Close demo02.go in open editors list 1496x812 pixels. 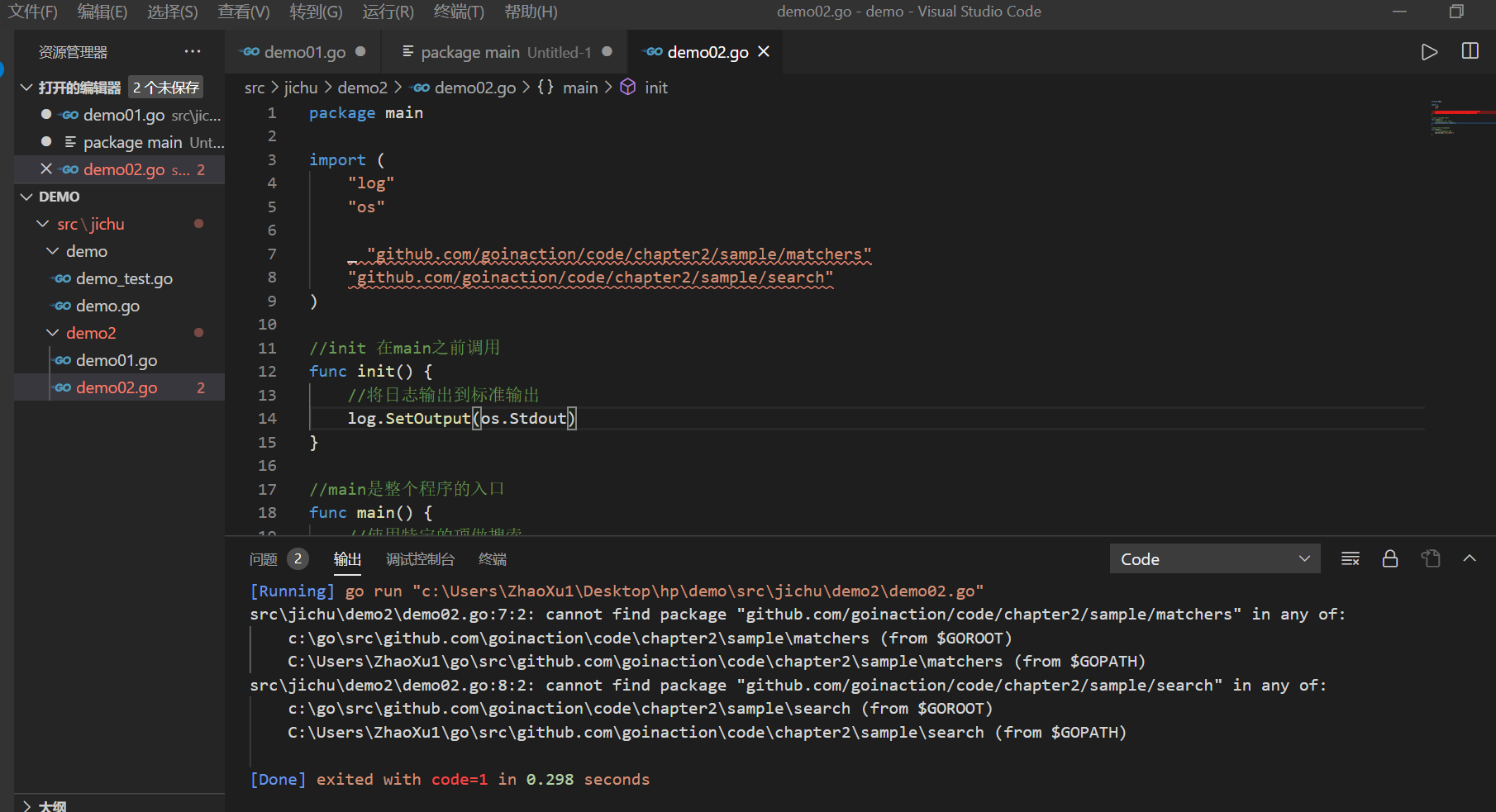click(x=46, y=169)
